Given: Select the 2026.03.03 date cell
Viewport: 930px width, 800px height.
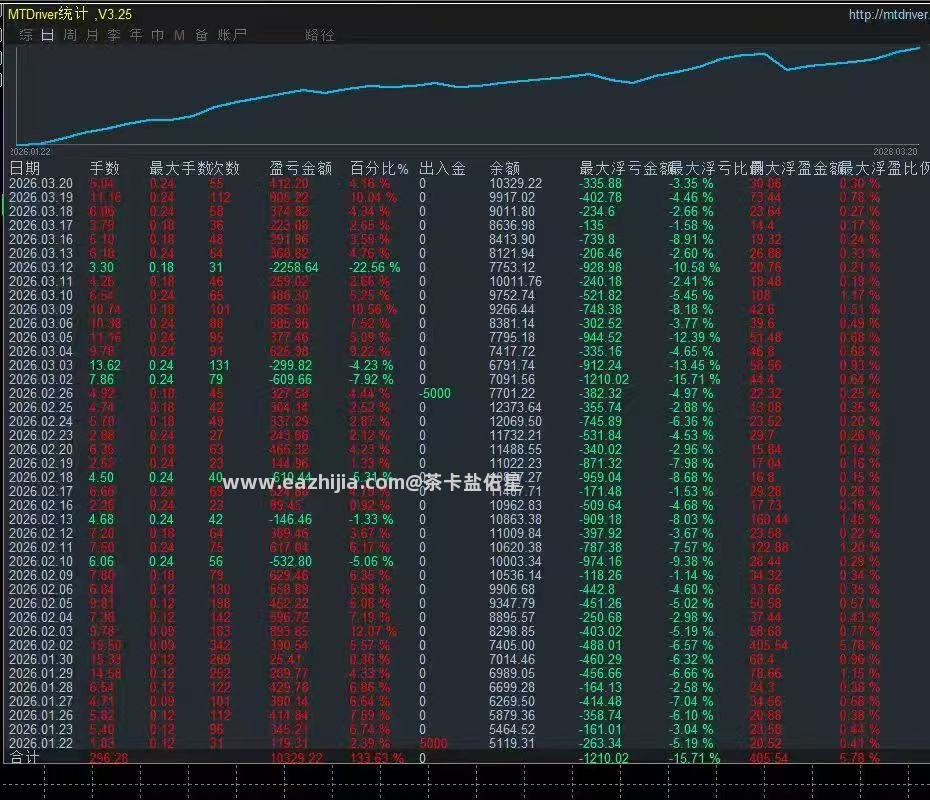Looking at the screenshot, I should coord(41,365).
